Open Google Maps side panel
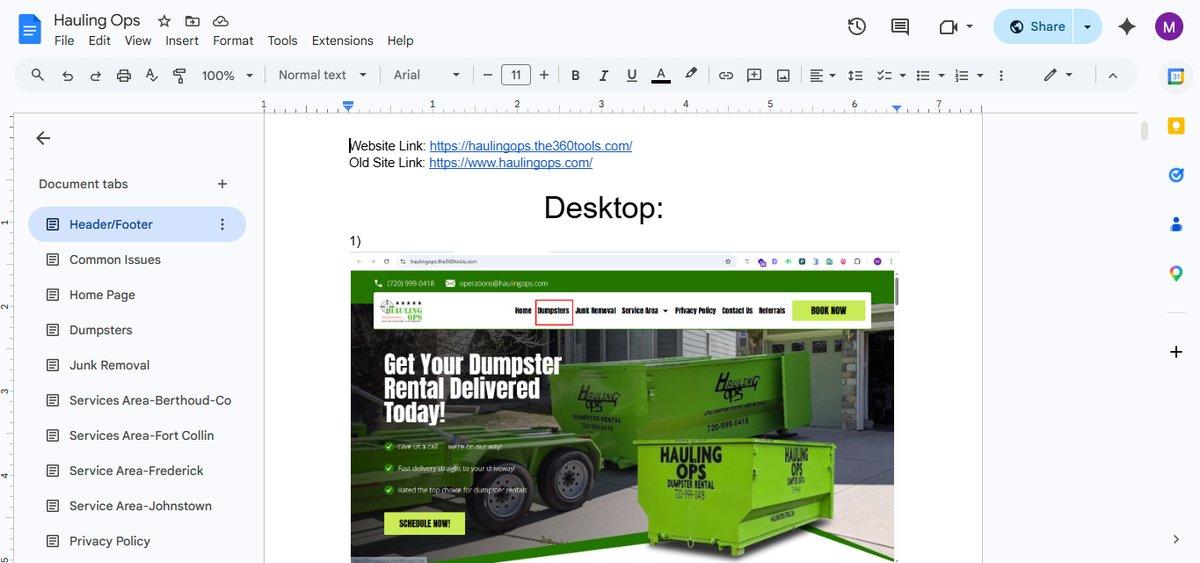 [x=1176, y=273]
